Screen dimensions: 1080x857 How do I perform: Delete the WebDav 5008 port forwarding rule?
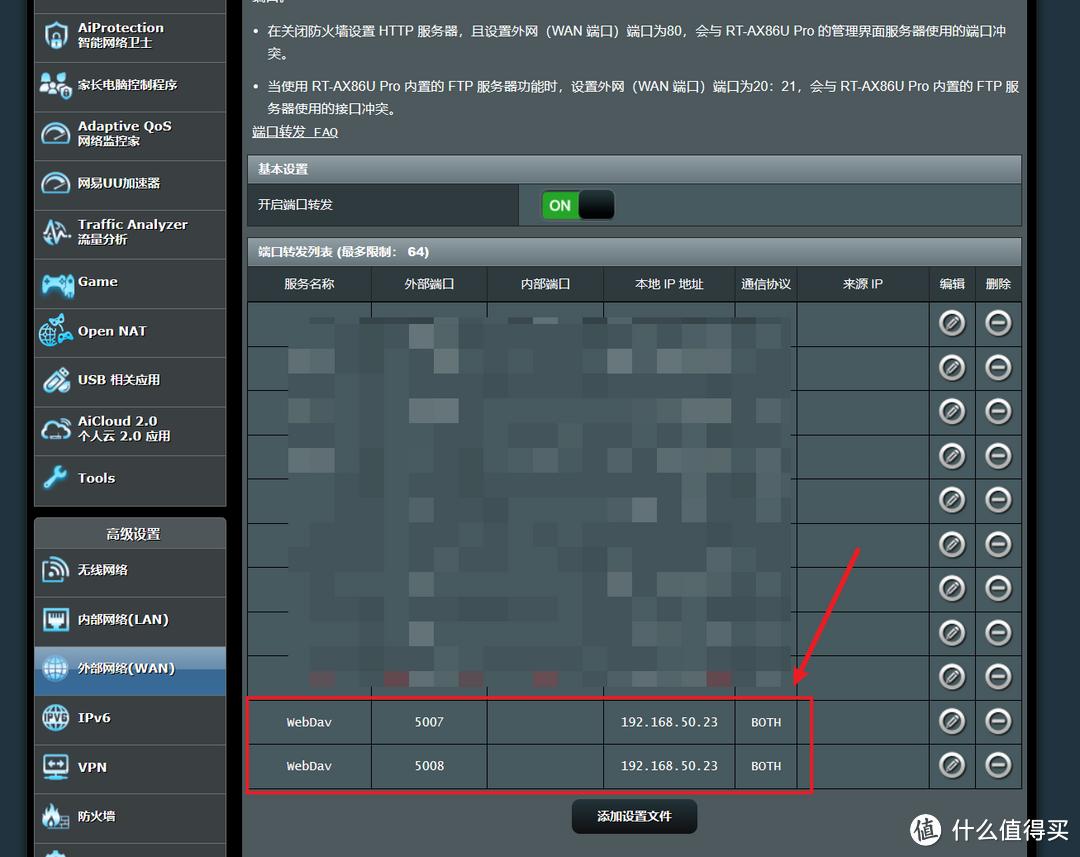998,765
